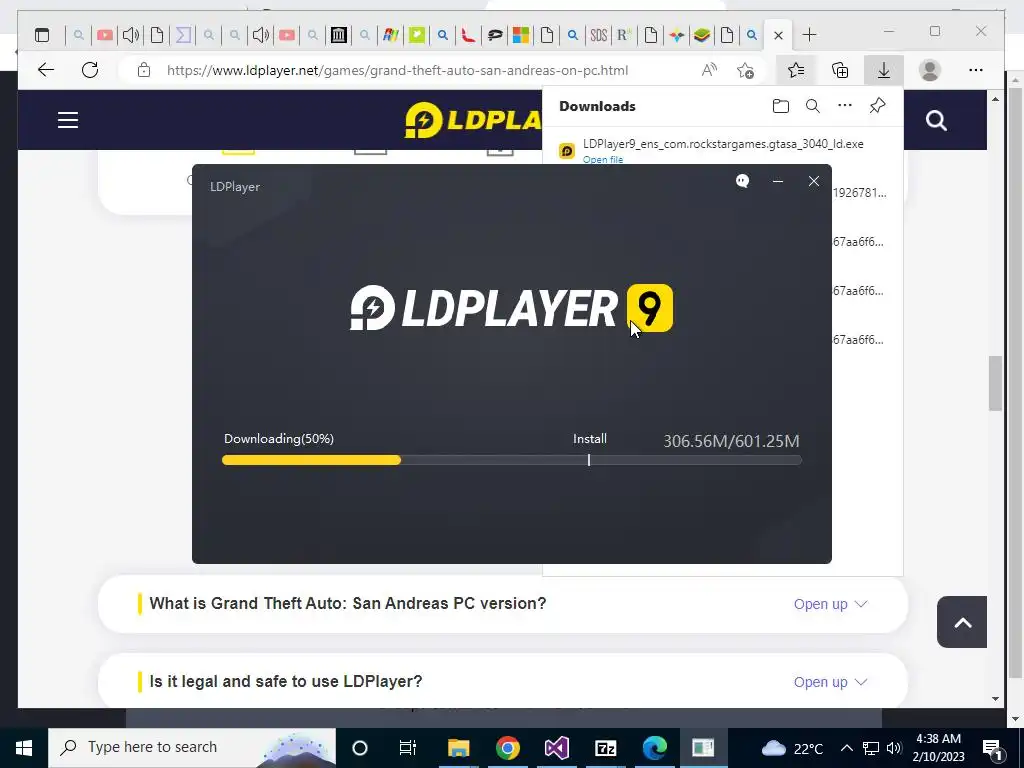Image resolution: width=1024 pixels, height=768 pixels.
Task: Click the LDPLAYER logo in site header
Action: point(473,120)
